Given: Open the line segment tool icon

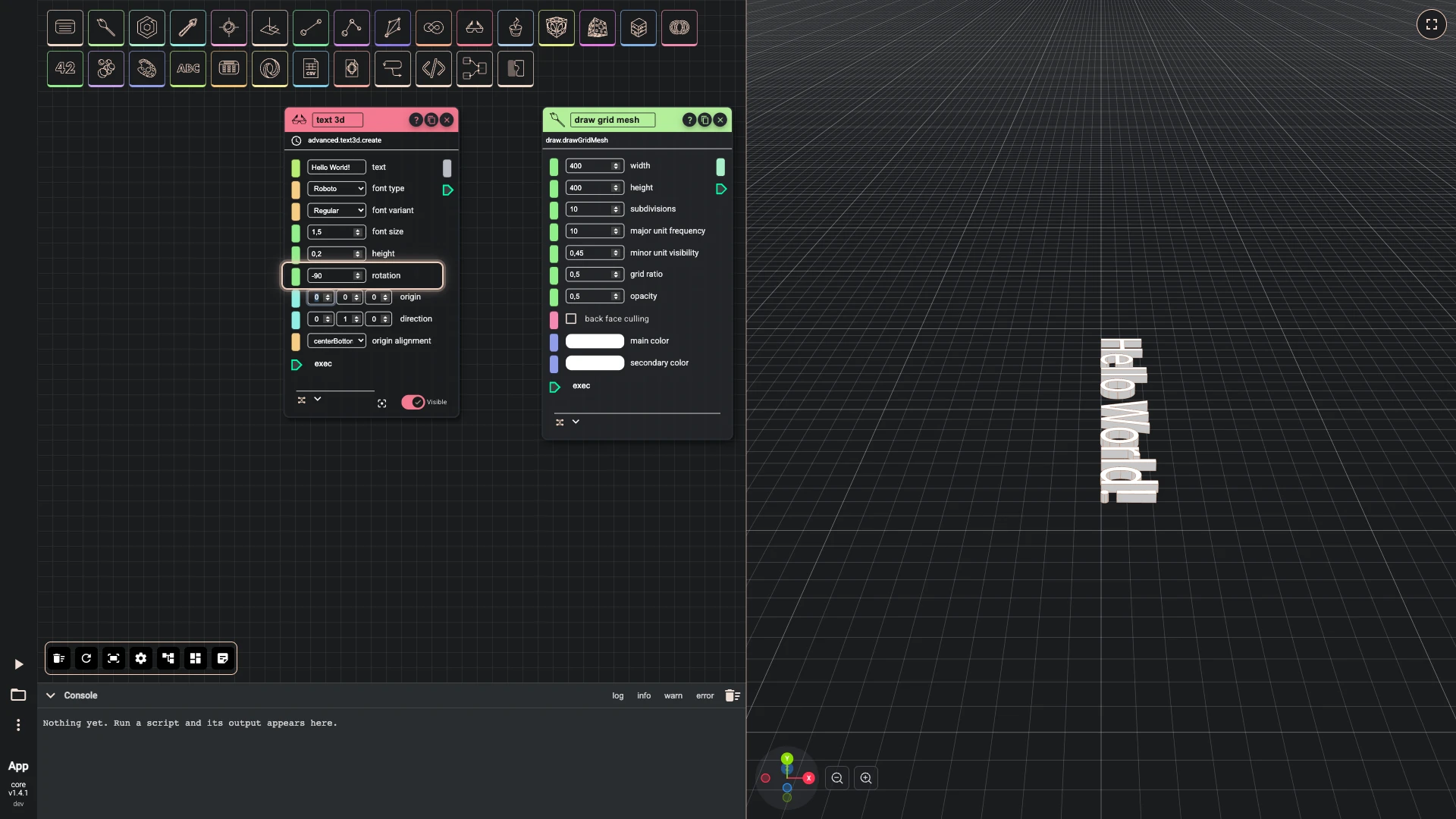Looking at the screenshot, I should [x=311, y=28].
